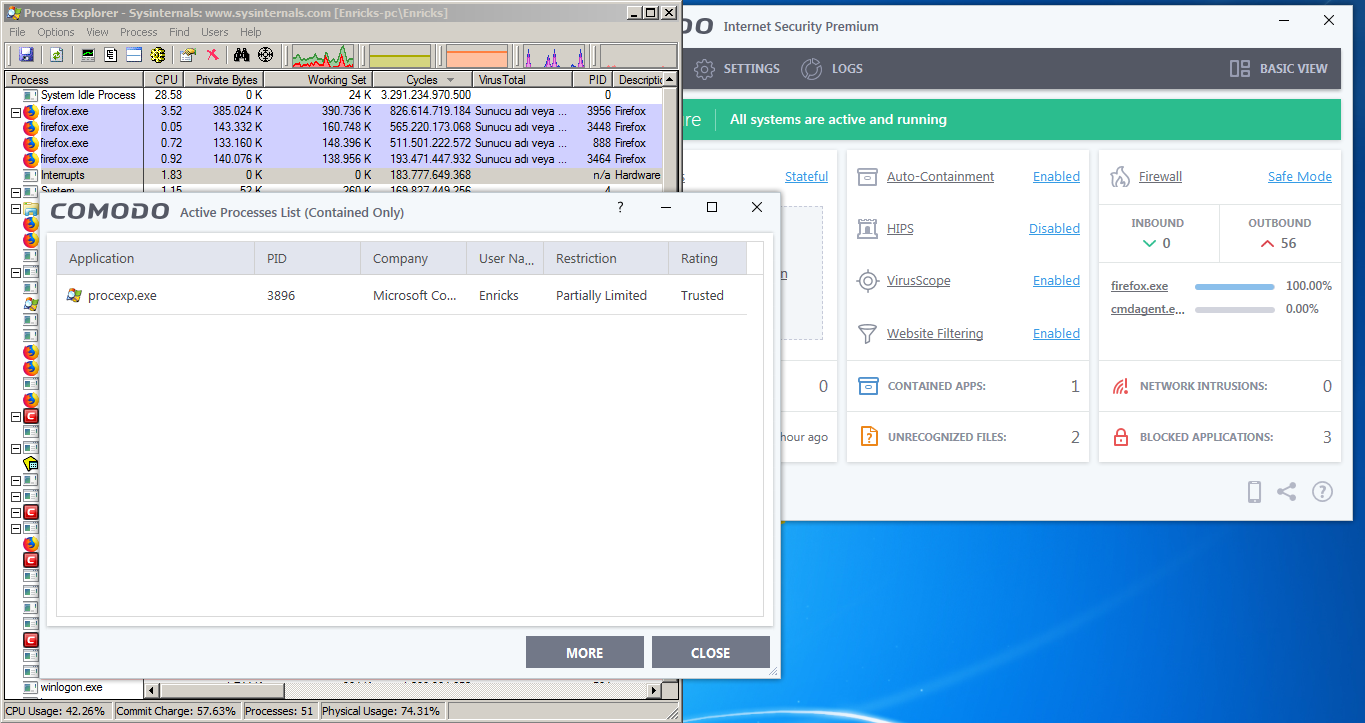Click the share icon in Comodo
This screenshot has height=723, width=1365.
pyautogui.click(x=1287, y=492)
